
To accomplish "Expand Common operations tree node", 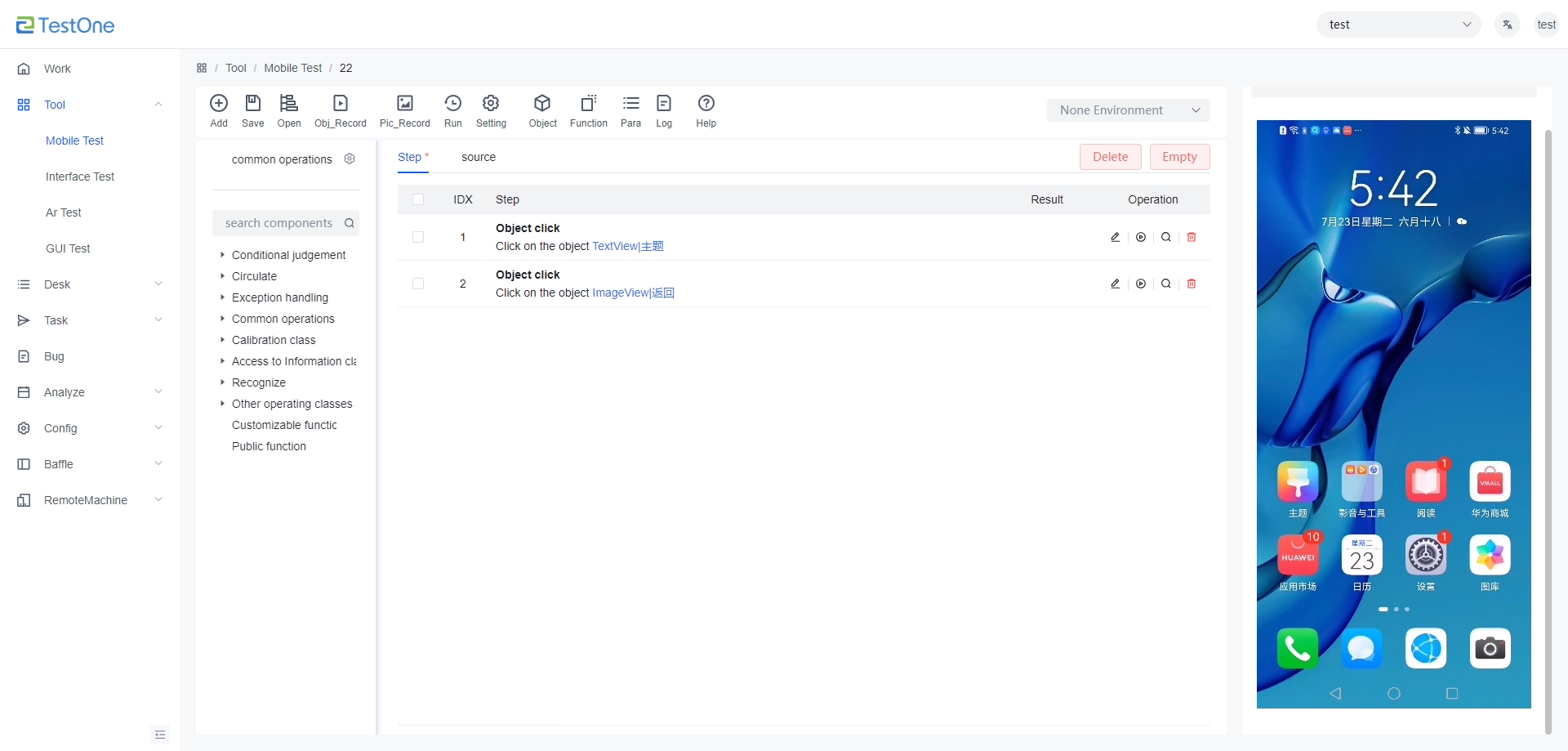I will tap(222, 319).
